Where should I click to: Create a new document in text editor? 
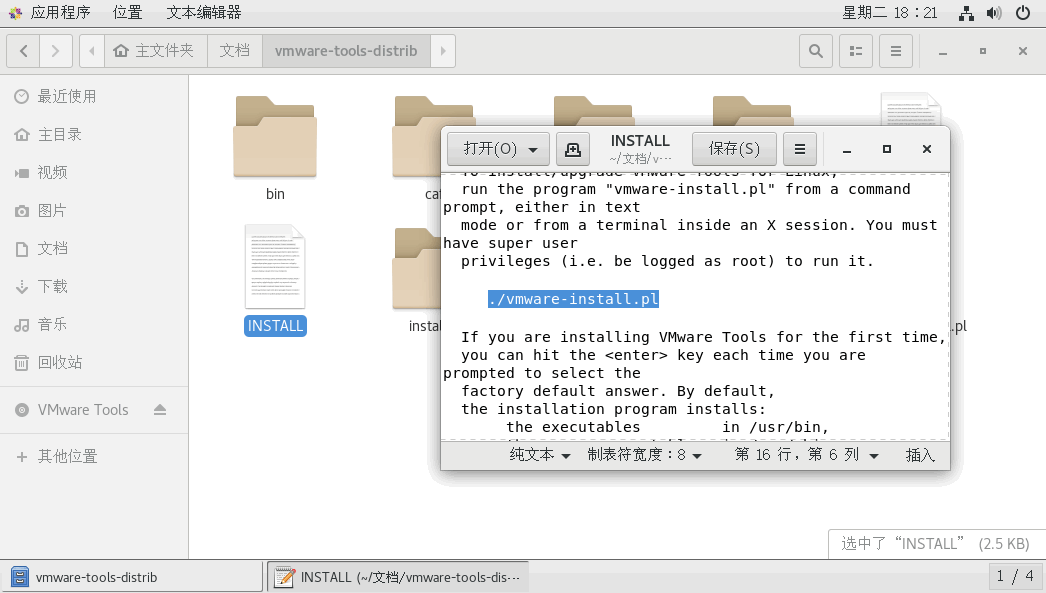(573, 149)
